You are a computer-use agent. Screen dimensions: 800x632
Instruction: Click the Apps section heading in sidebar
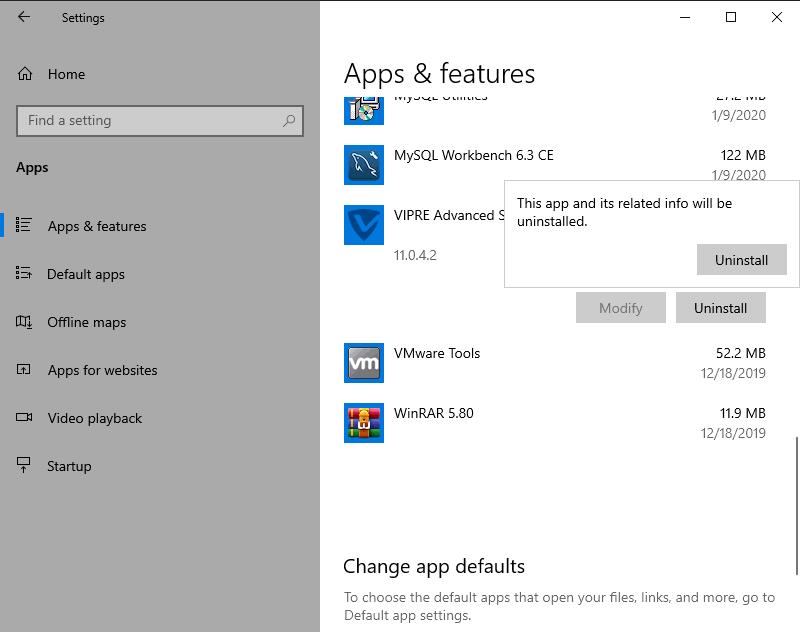[x=32, y=168]
